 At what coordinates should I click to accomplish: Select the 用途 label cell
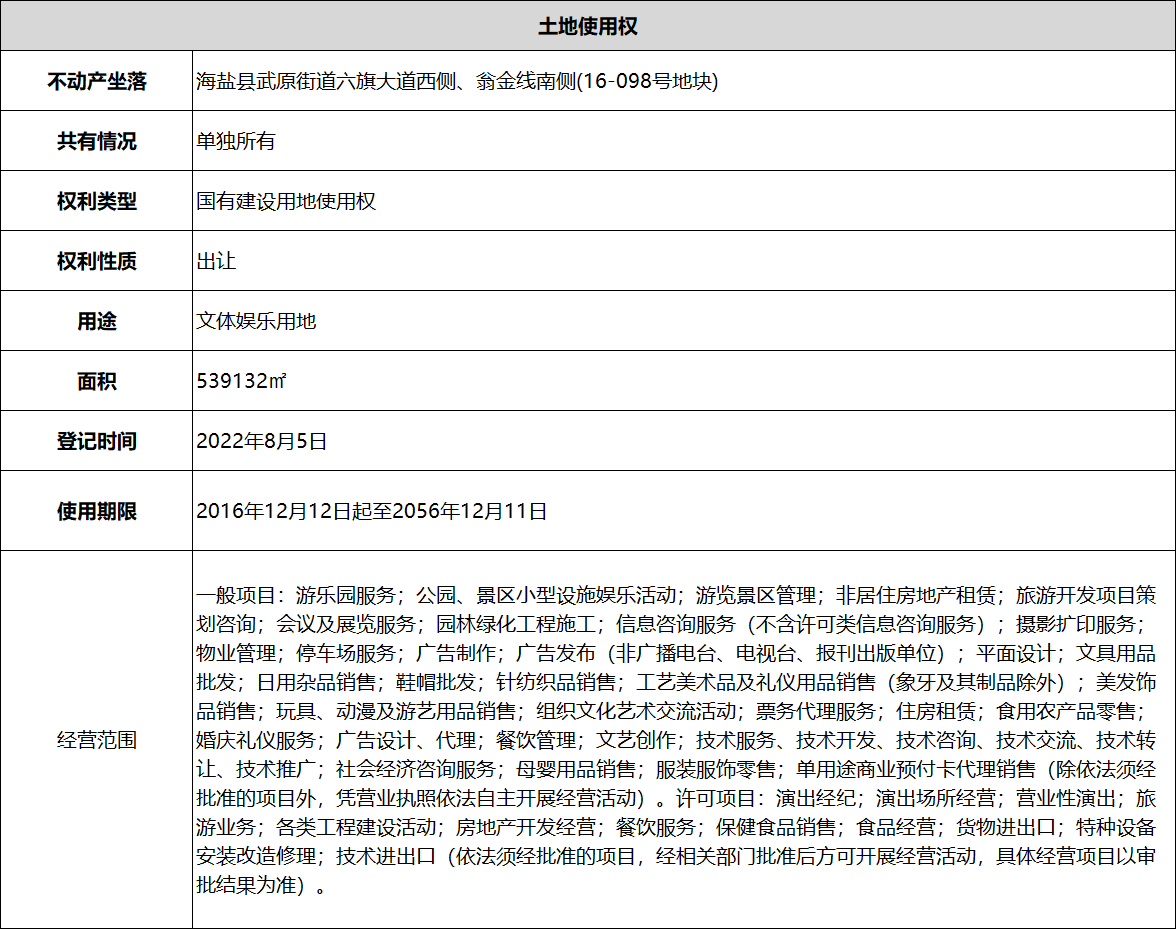pyautogui.click(x=97, y=321)
